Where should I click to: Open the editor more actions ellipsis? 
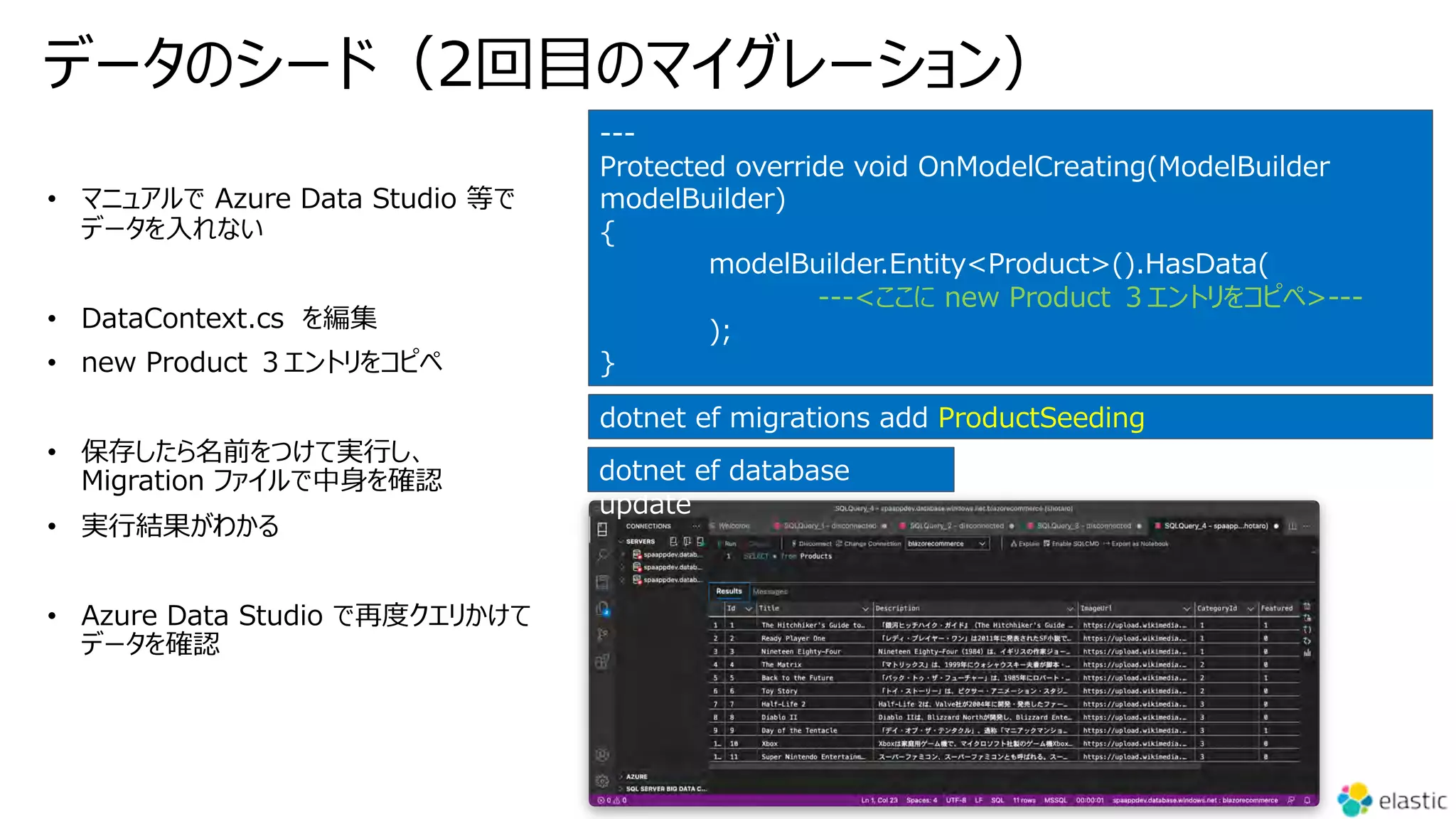click(x=1307, y=526)
